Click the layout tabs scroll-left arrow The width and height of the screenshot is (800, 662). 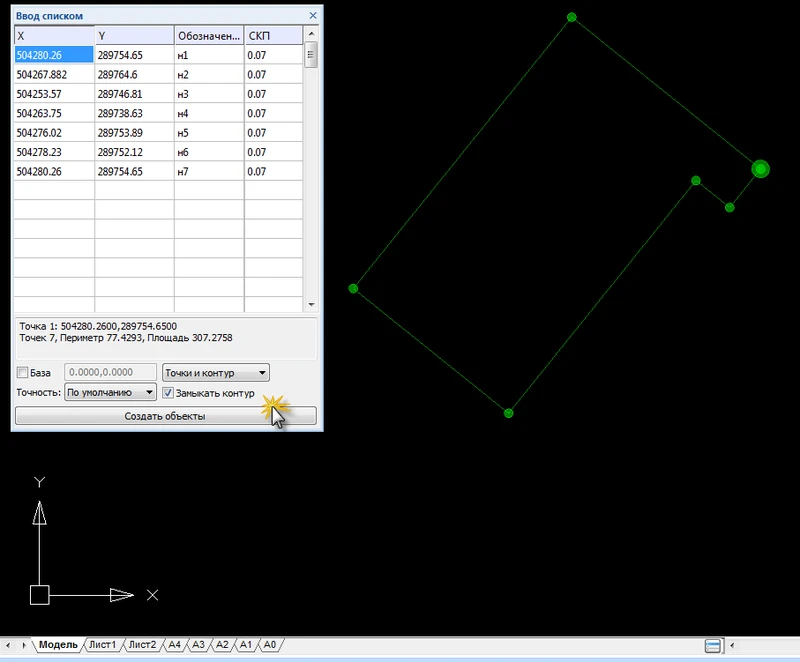(x=9, y=645)
